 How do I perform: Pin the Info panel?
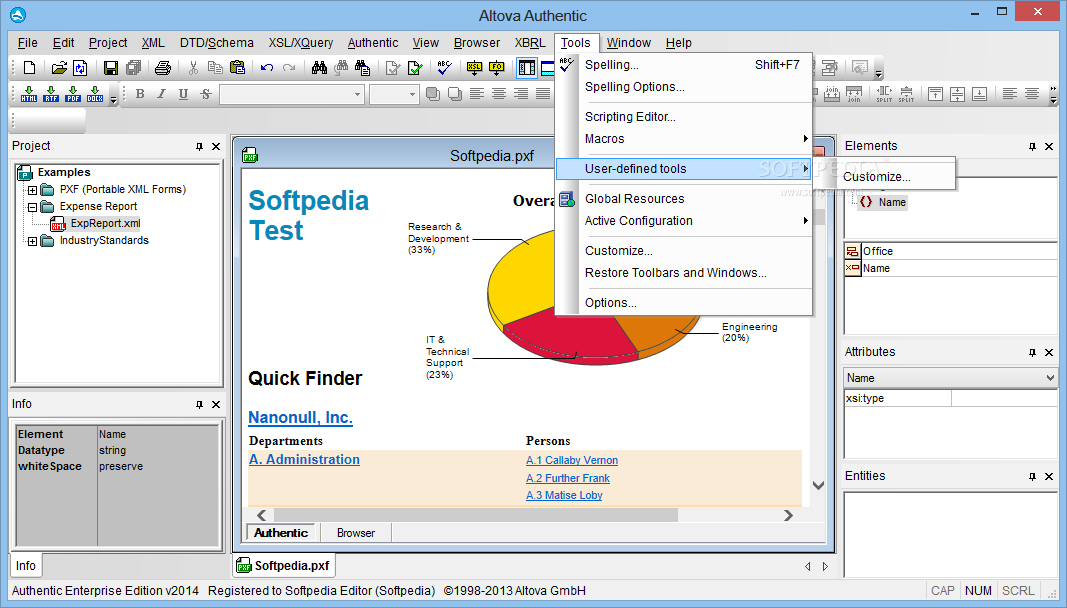click(x=199, y=404)
